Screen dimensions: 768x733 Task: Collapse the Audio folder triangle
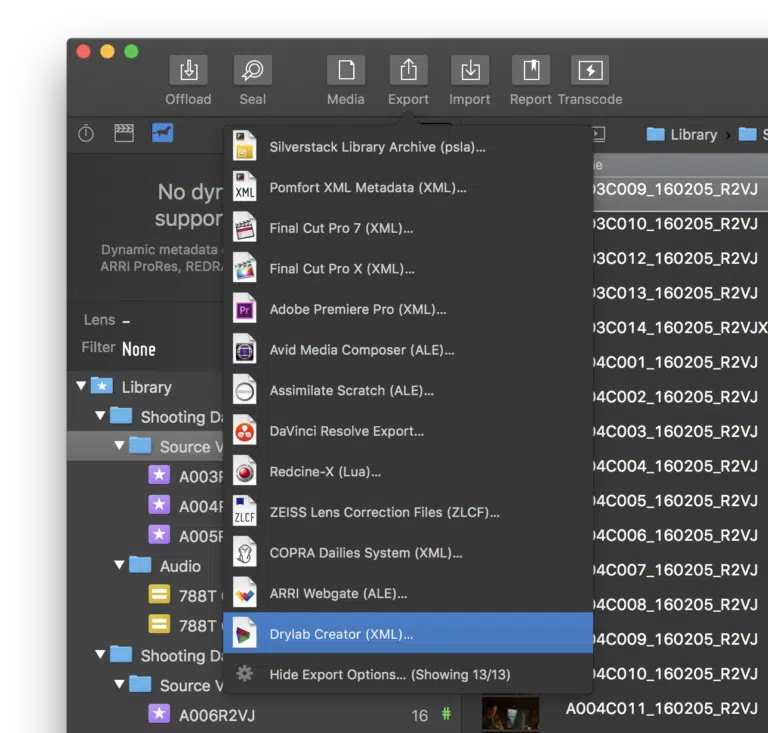120,565
